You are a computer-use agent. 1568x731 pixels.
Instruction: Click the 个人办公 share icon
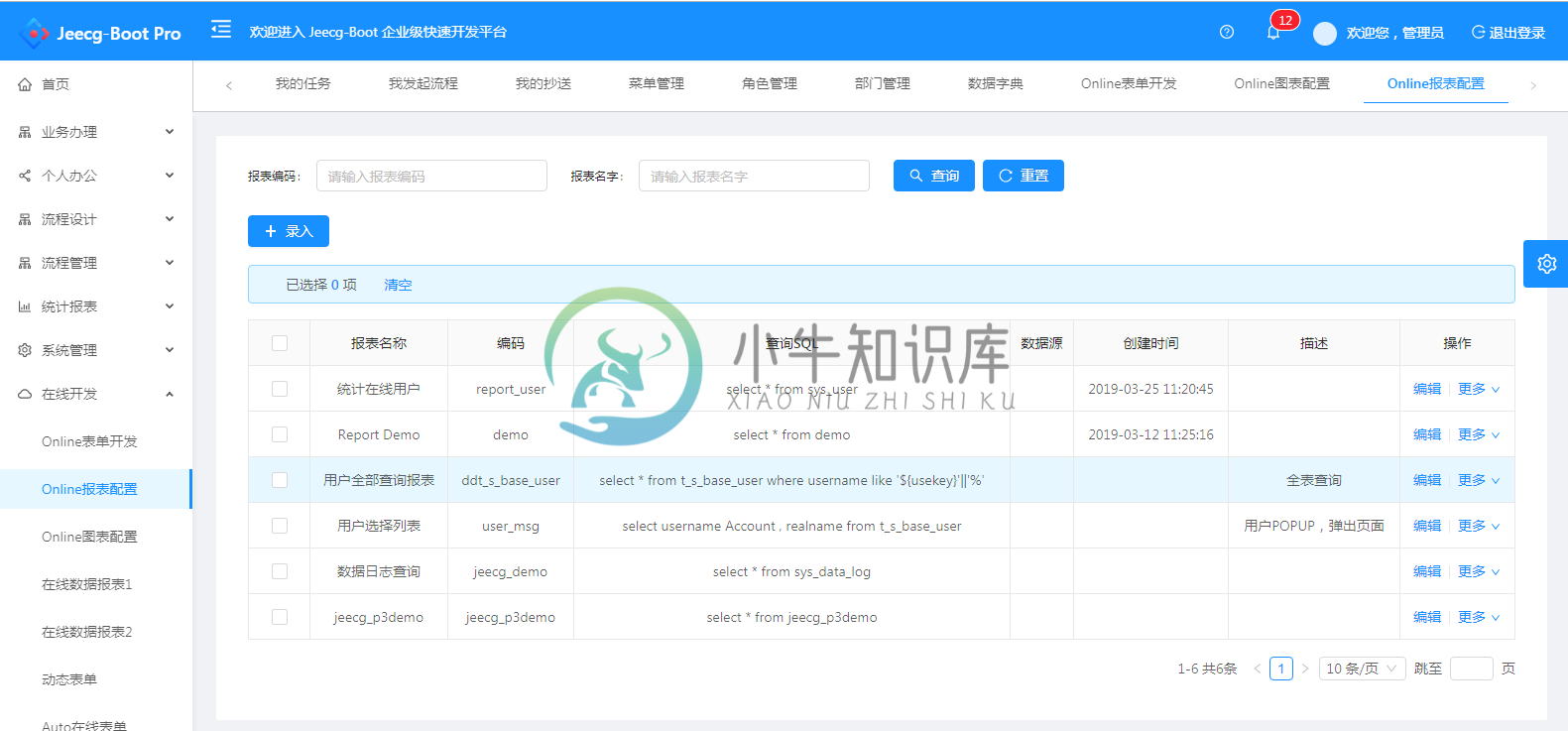[x=25, y=176]
